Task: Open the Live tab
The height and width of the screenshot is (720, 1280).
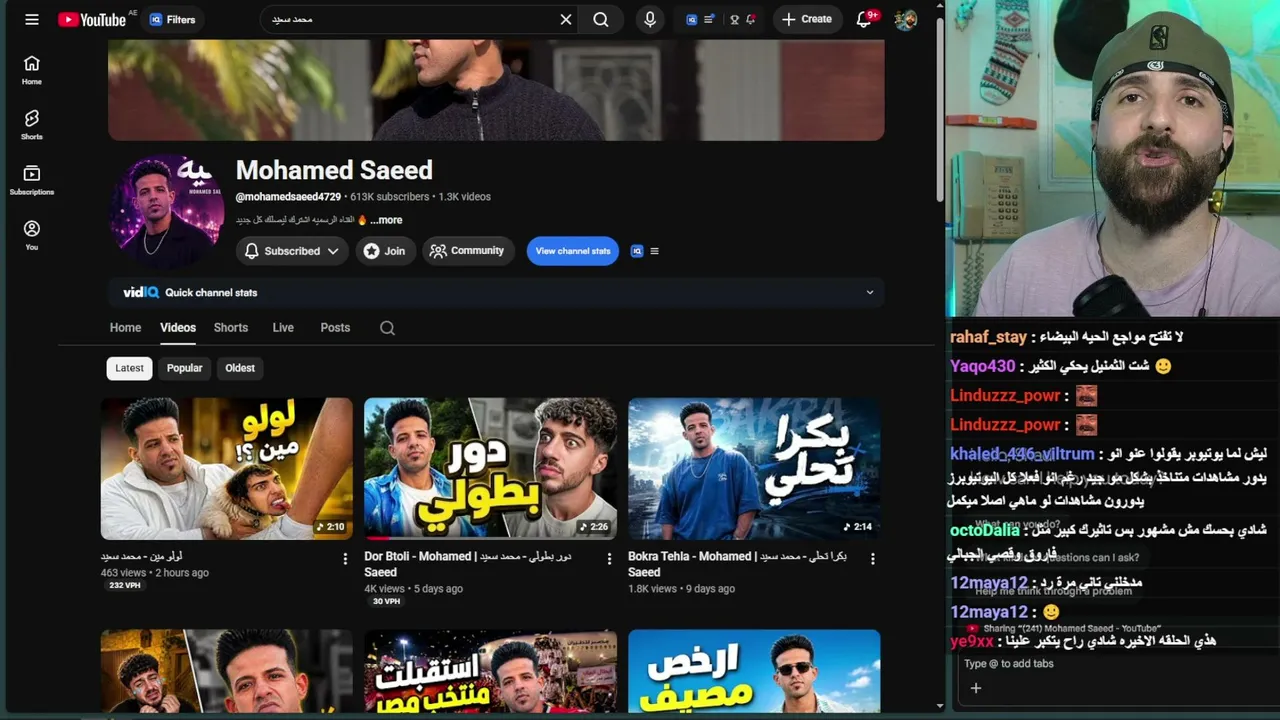Action: click(283, 328)
